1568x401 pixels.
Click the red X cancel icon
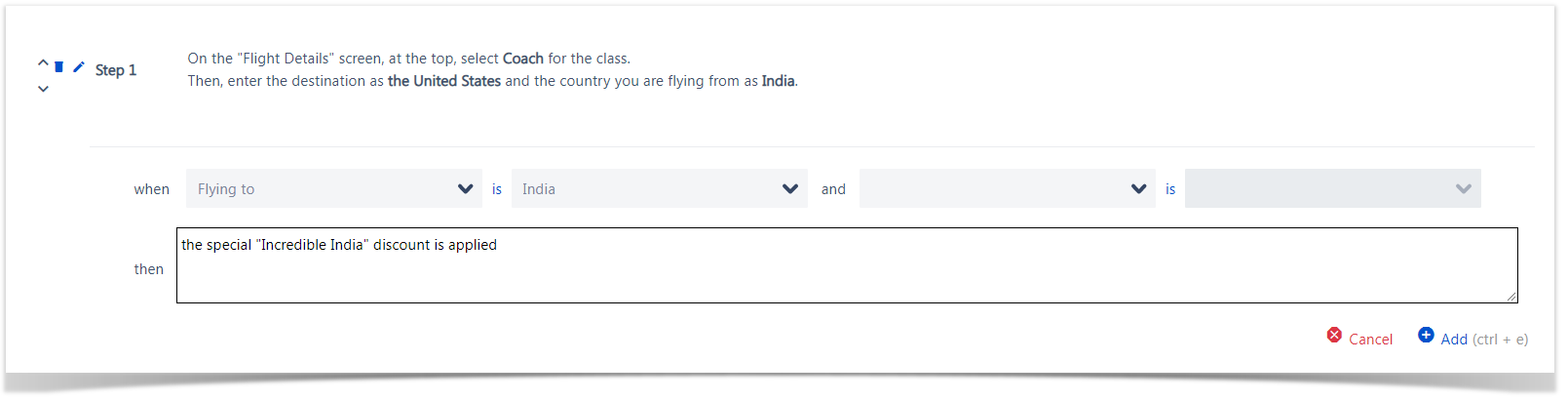tap(1334, 335)
